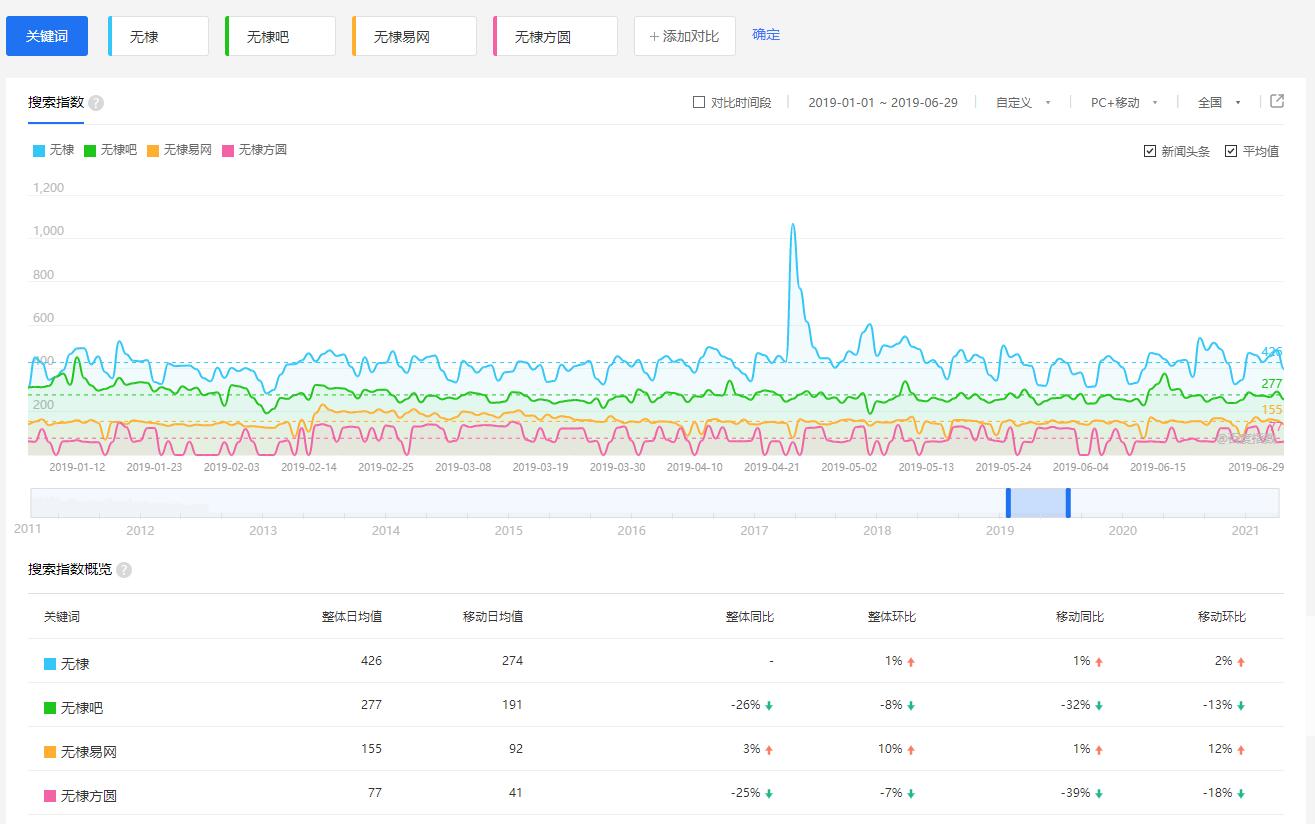The height and width of the screenshot is (824, 1315).
Task: Toggle the orange 无棣易网 legend marker
Action: click(x=153, y=150)
